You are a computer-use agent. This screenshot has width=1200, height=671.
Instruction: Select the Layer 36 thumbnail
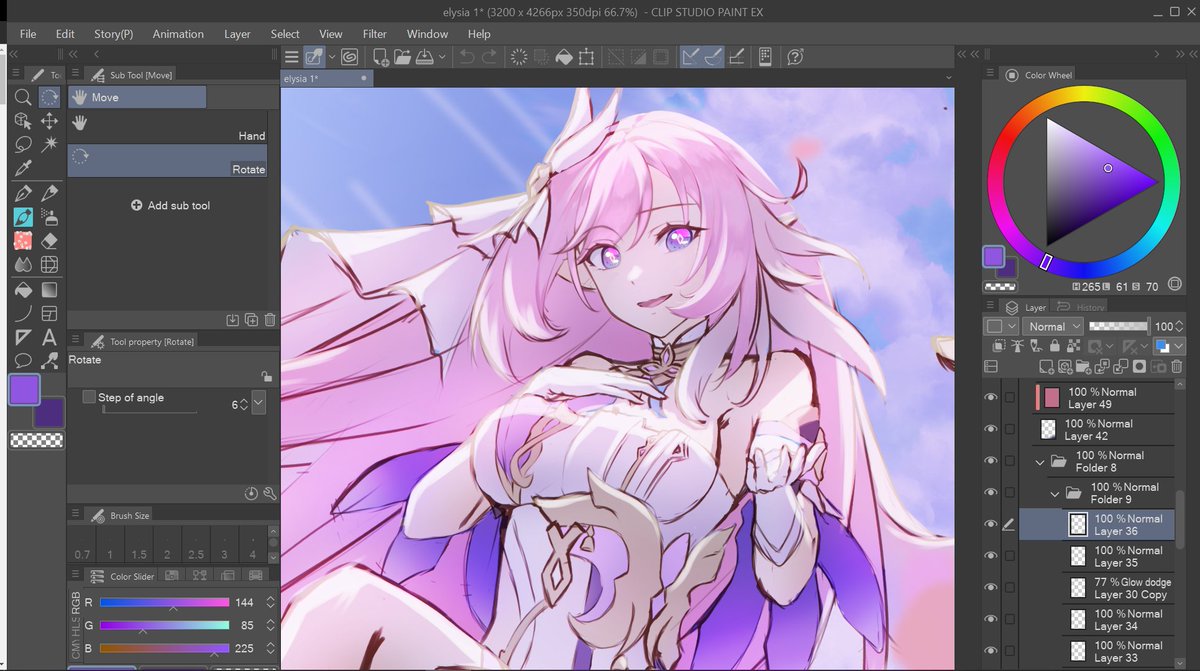click(1078, 524)
